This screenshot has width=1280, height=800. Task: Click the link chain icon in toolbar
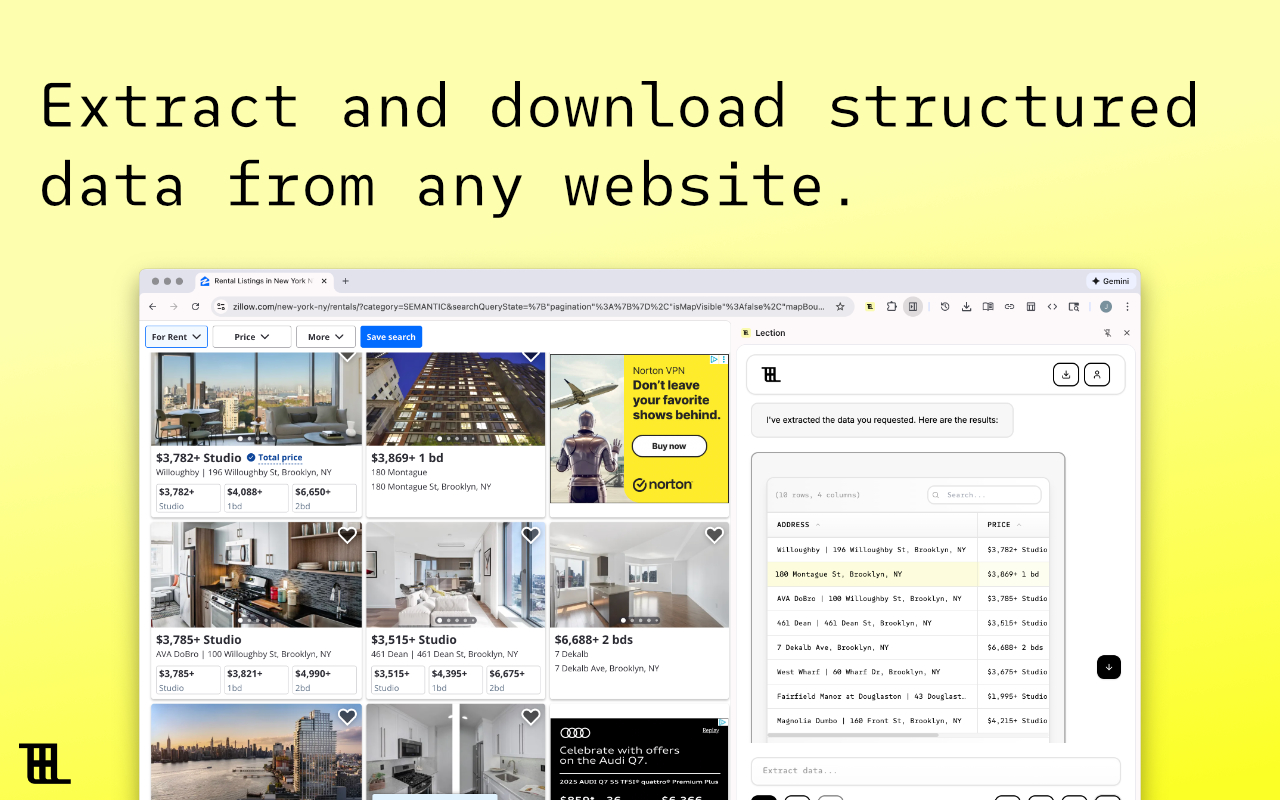pyautogui.click(x=1009, y=307)
